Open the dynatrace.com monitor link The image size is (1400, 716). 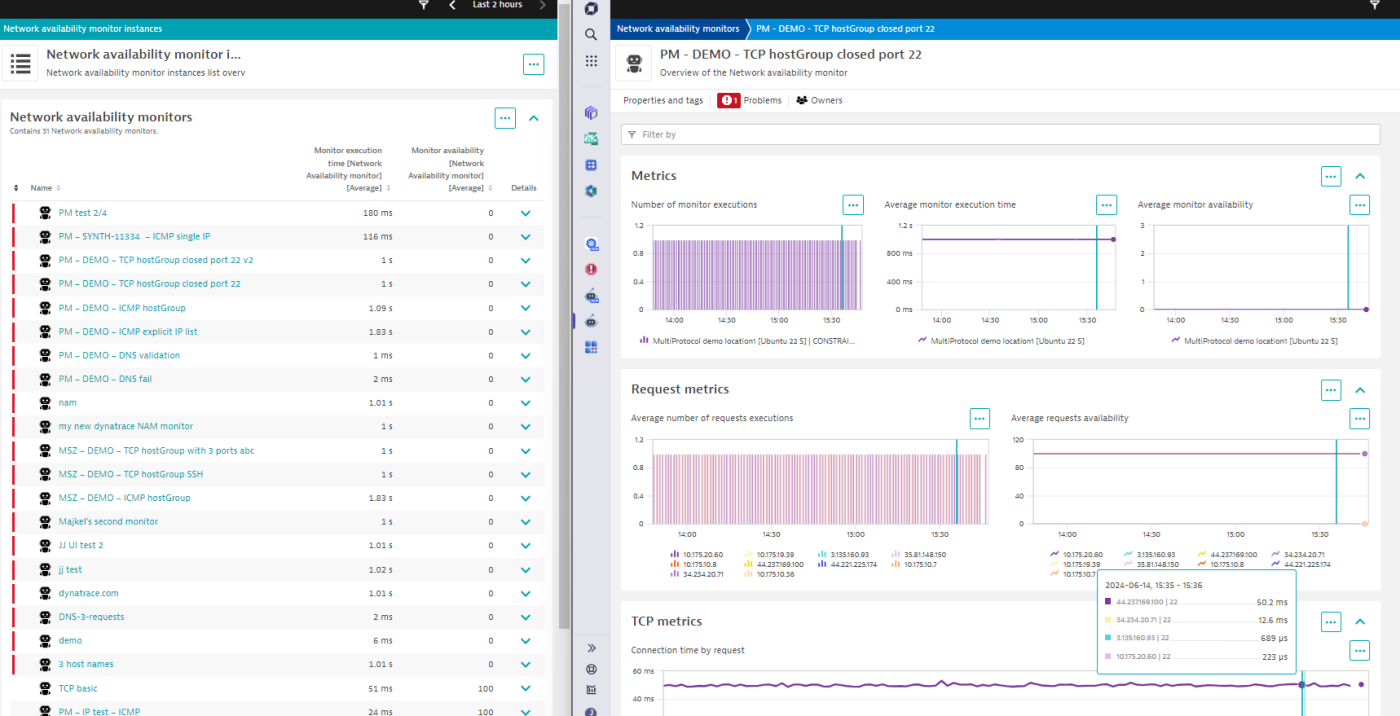[89, 592]
